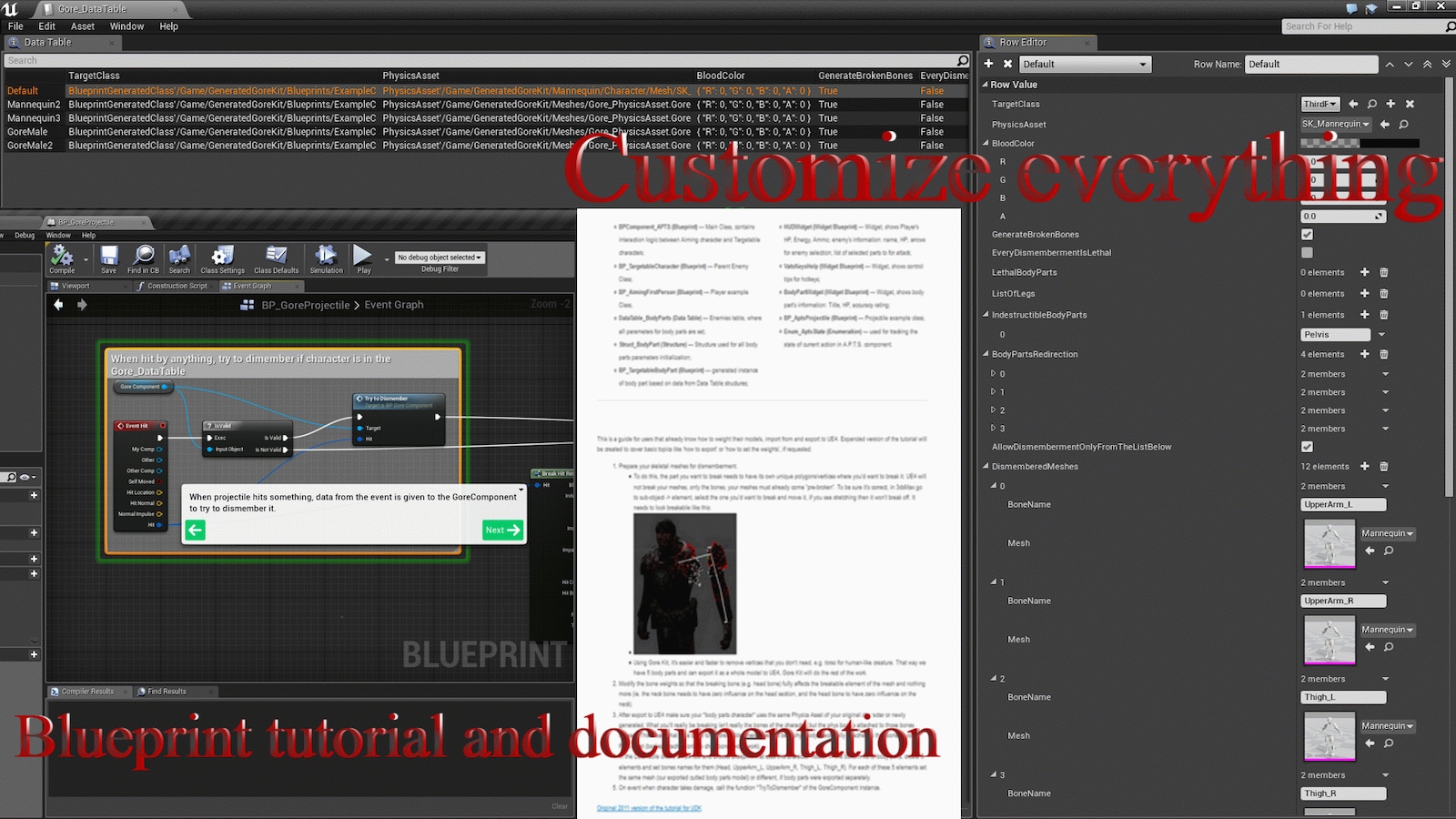Open the Mannequin mesh dropdown for UpperArm_L
The image size is (1456, 819).
1386,533
